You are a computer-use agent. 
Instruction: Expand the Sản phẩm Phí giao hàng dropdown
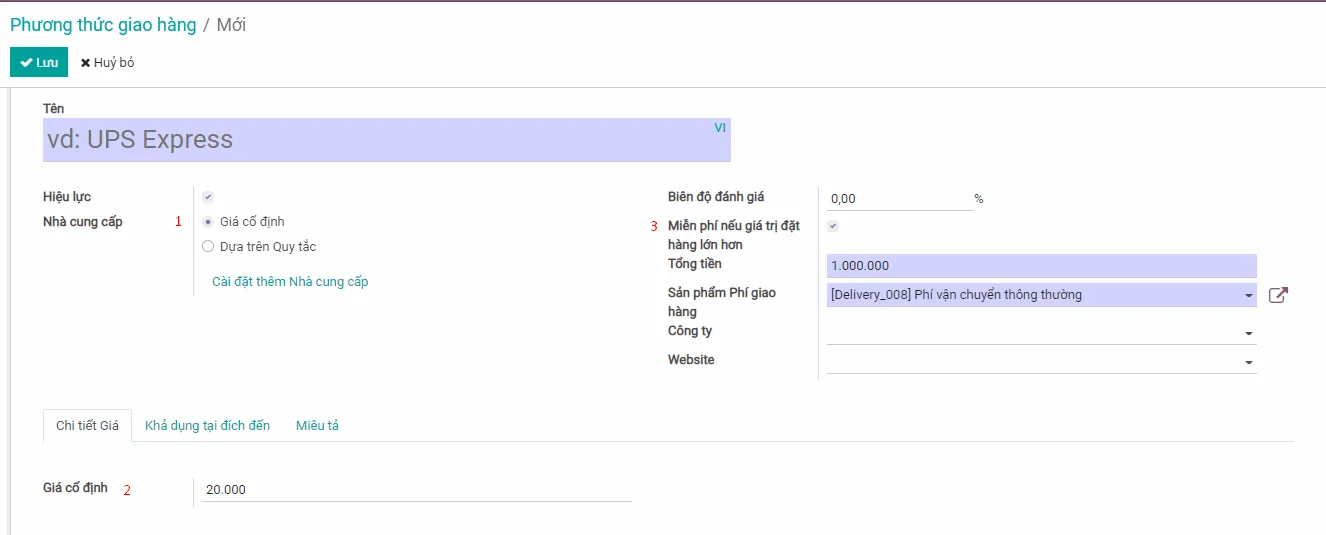pyautogui.click(x=1249, y=295)
